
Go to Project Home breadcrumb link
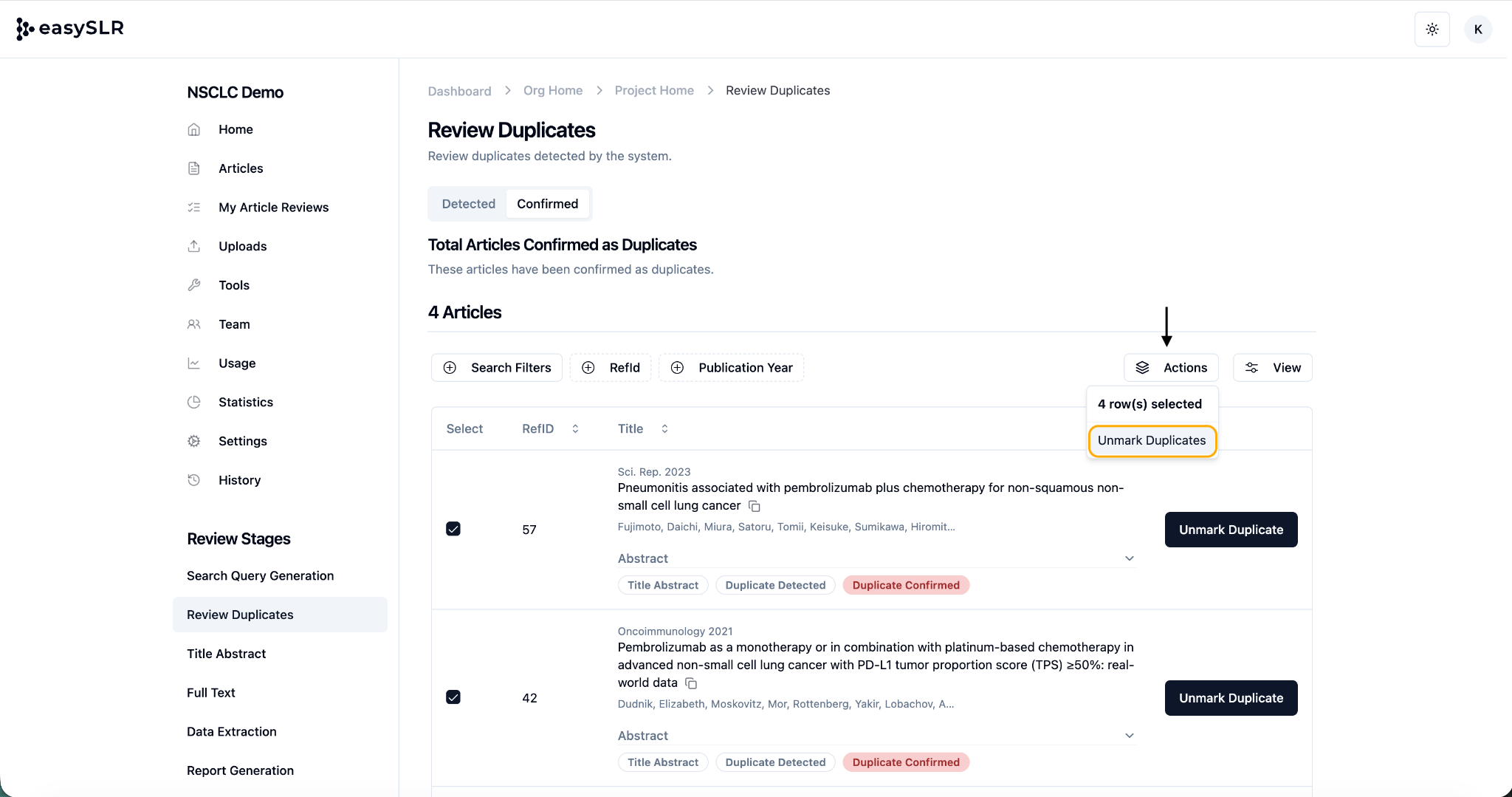(654, 90)
